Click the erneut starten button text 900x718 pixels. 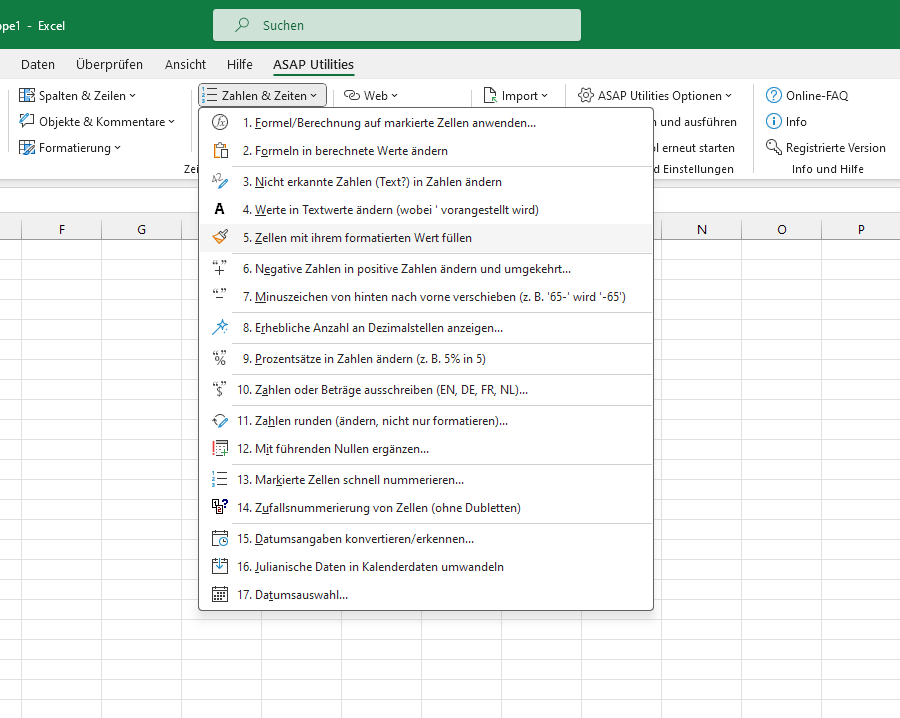pos(698,148)
